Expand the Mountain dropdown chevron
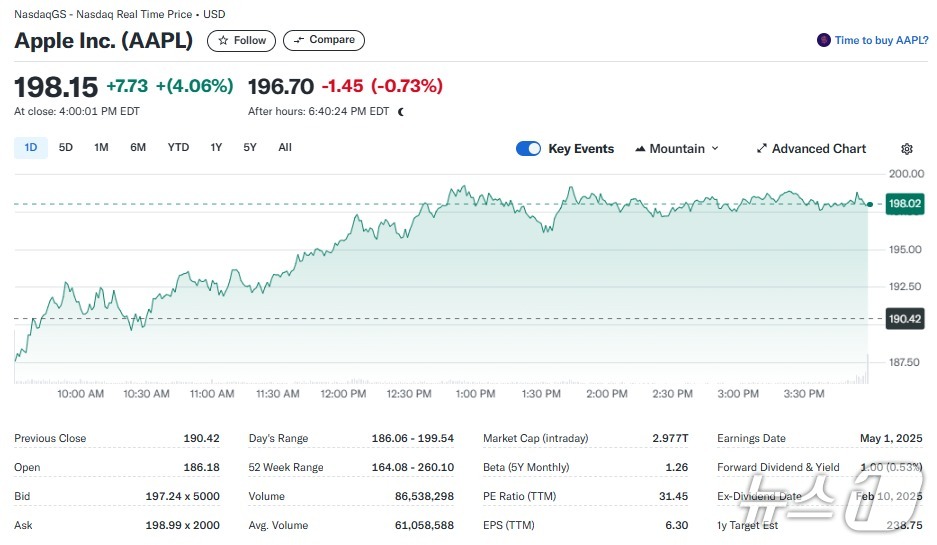The image size is (937, 545). click(x=715, y=149)
